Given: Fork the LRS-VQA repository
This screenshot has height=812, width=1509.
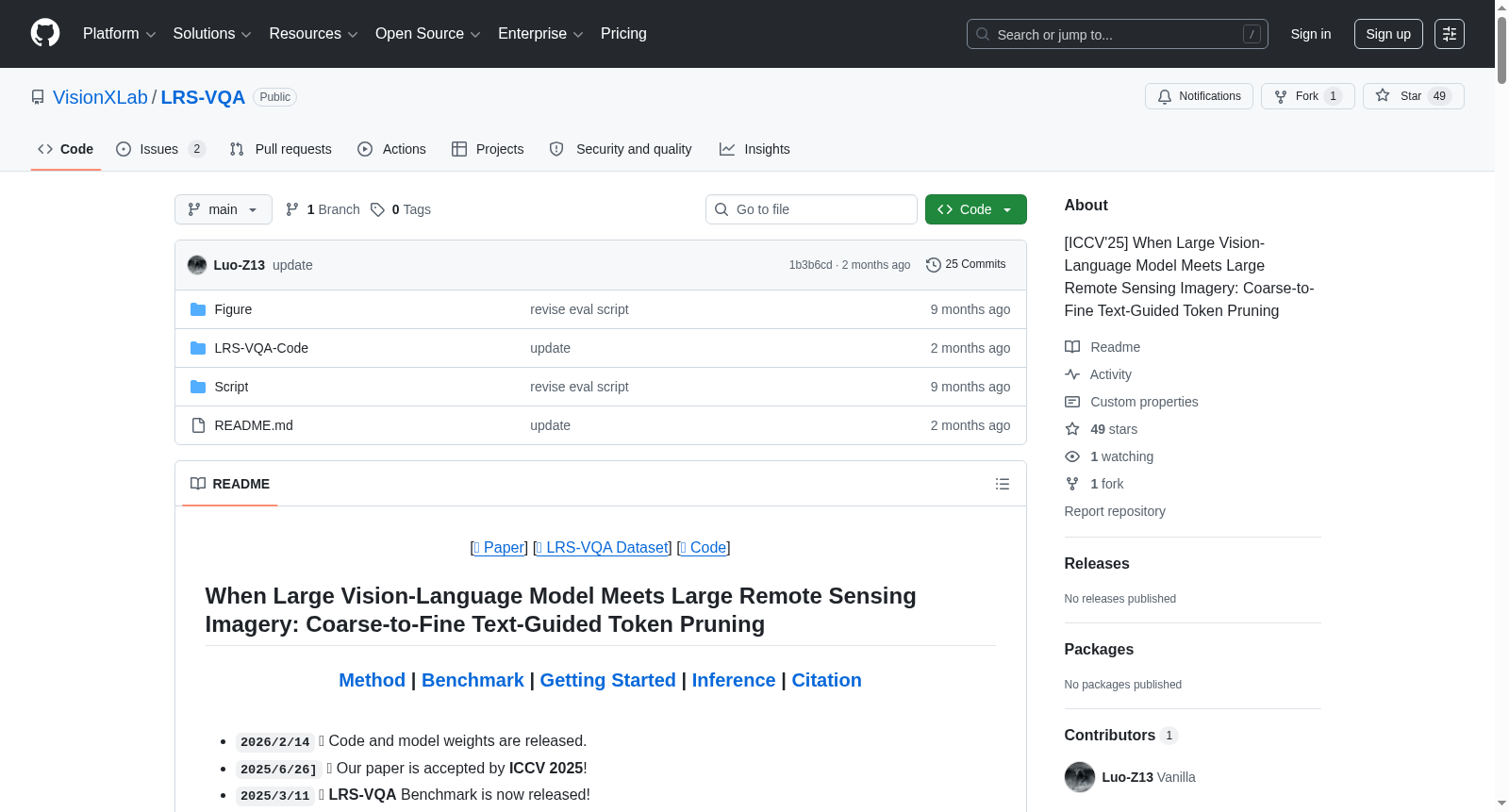Looking at the screenshot, I should [1307, 96].
